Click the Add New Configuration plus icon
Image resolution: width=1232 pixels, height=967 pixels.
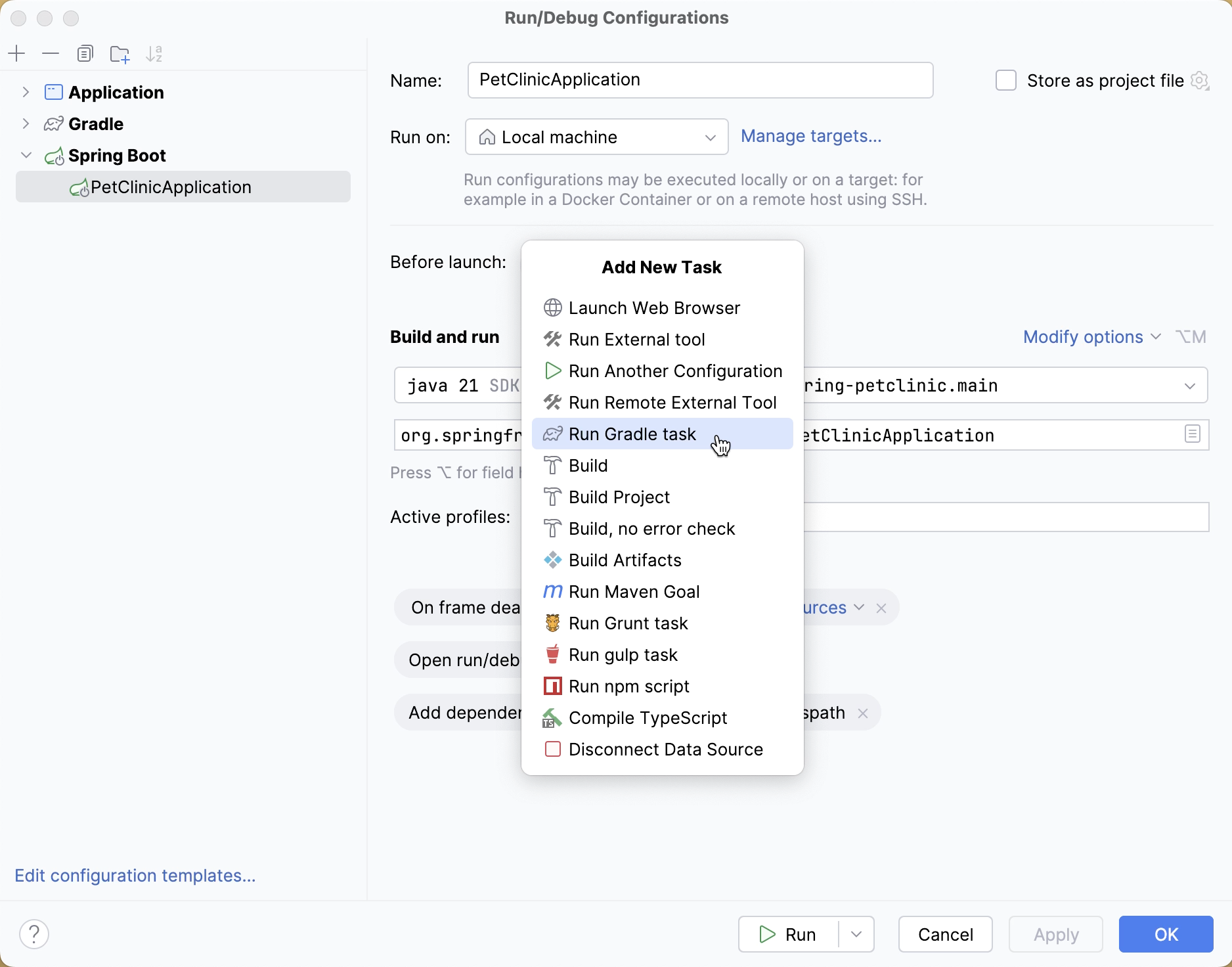17,53
